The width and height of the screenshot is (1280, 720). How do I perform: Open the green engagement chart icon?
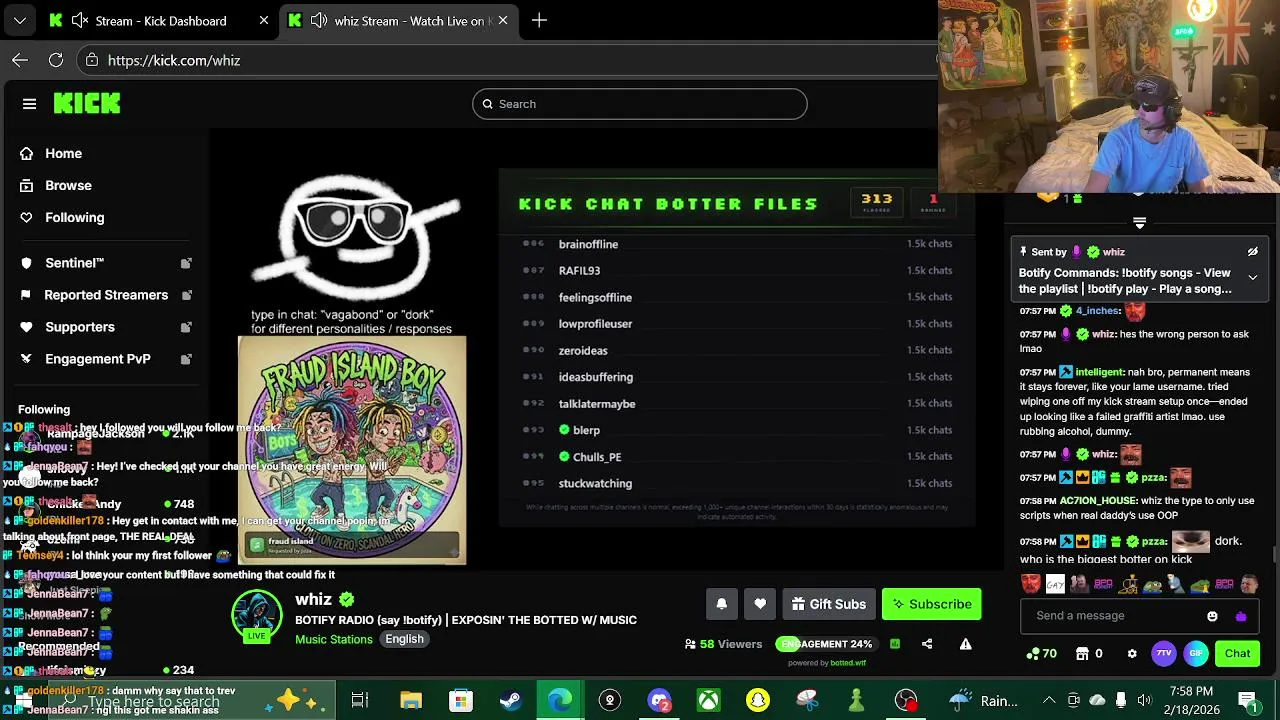point(895,644)
